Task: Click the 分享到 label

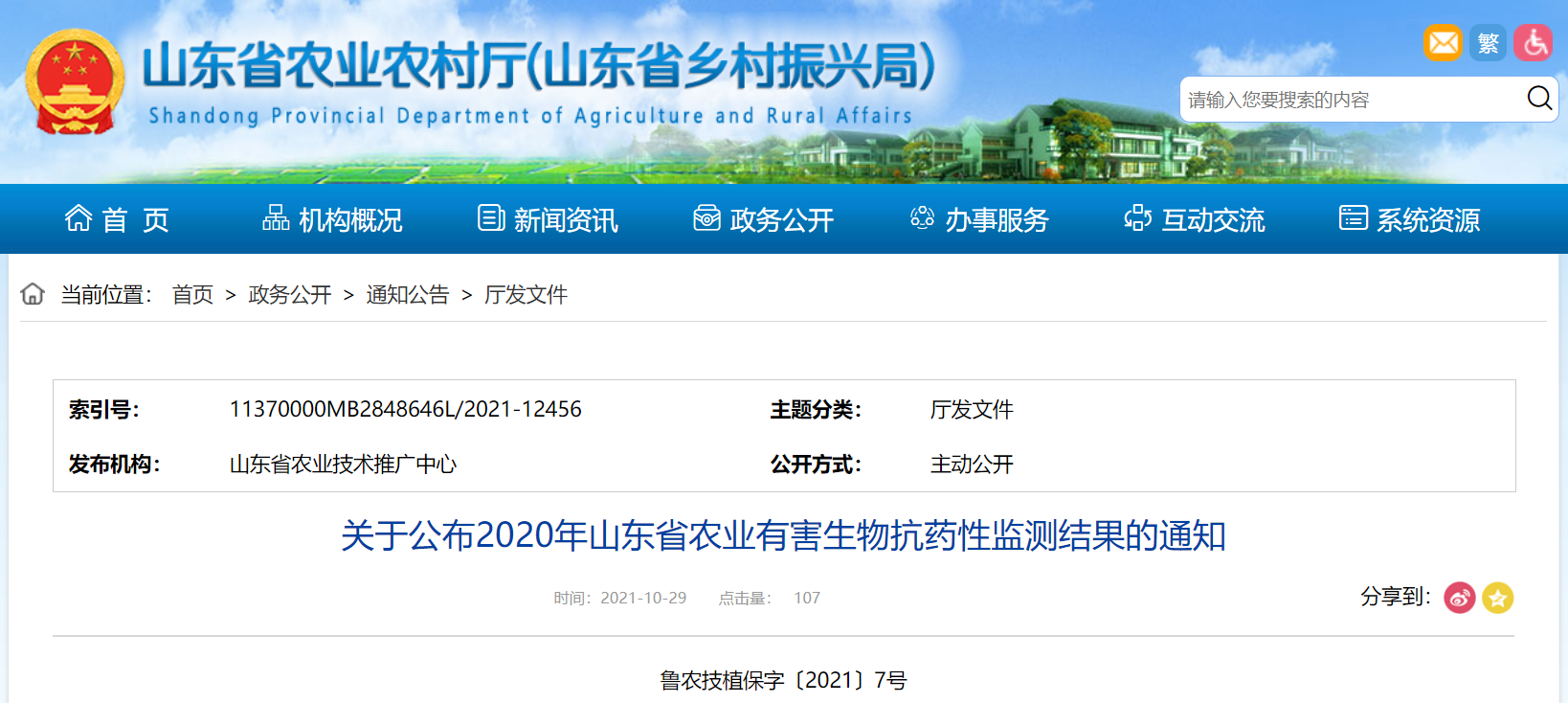Action: pyautogui.click(x=1396, y=597)
